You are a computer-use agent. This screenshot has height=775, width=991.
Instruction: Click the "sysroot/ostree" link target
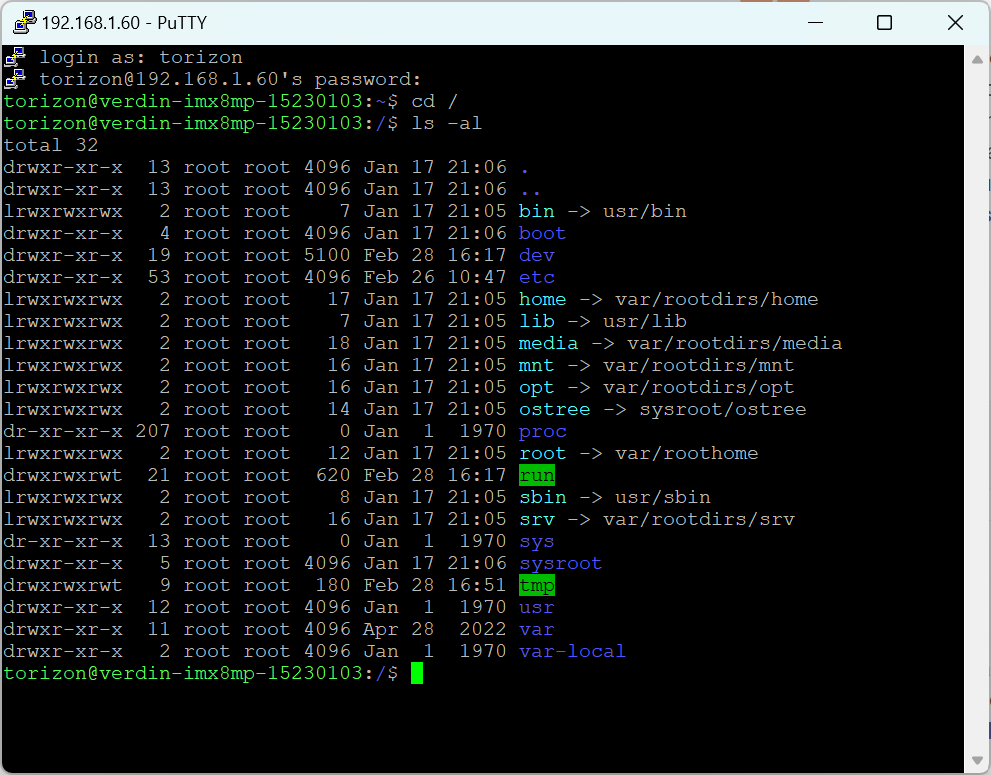(723, 409)
